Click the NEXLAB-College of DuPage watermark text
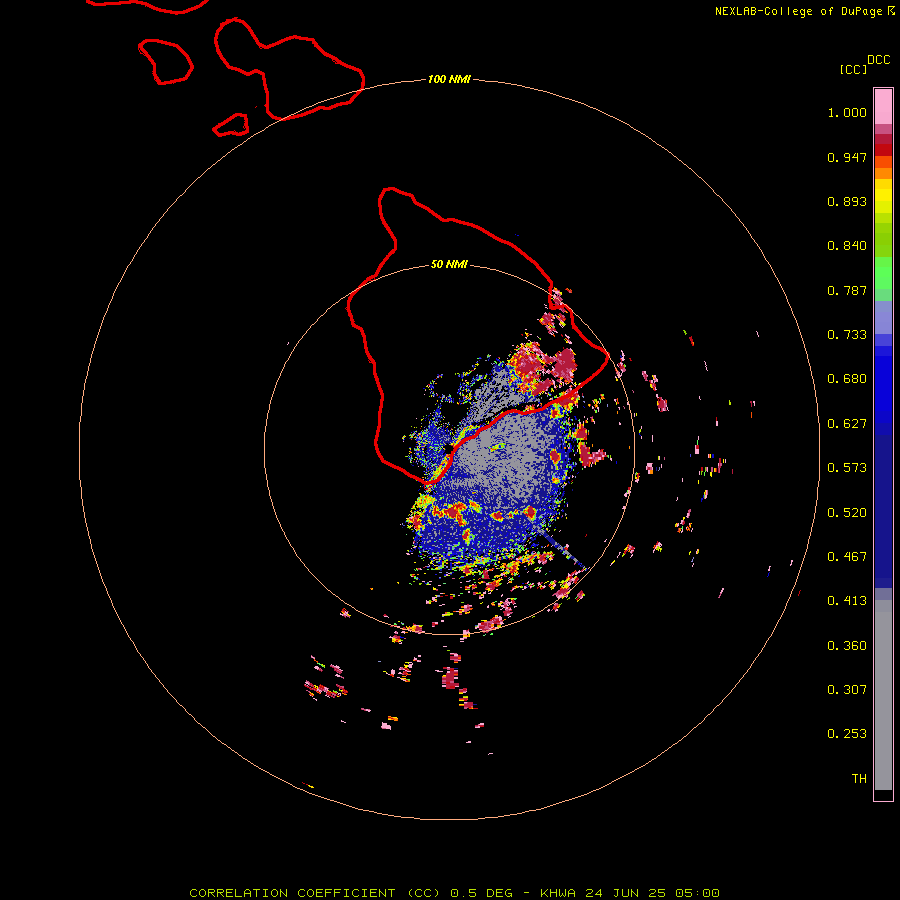This screenshot has width=900, height=900. (x=804, y=11)
